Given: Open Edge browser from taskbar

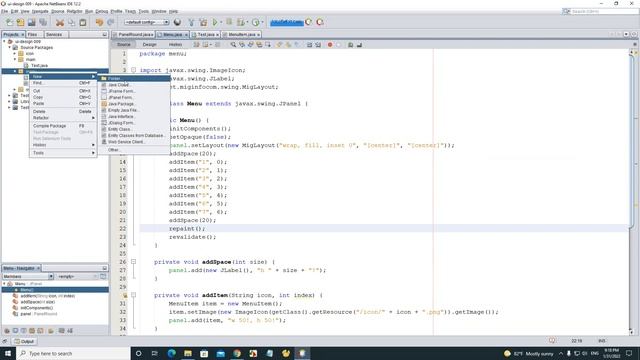Looking at the screenshot, I should pos(171,353).
